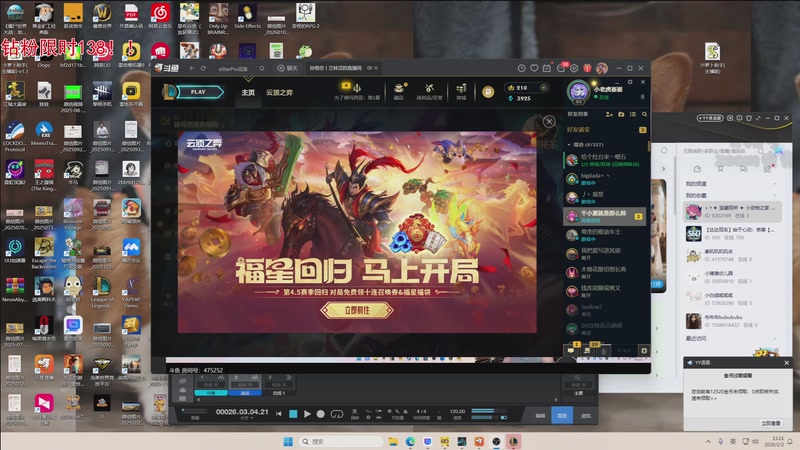800x450 pixels.
Task: Open the chat with the friend showing badge 2
Action: pos(605,216)
